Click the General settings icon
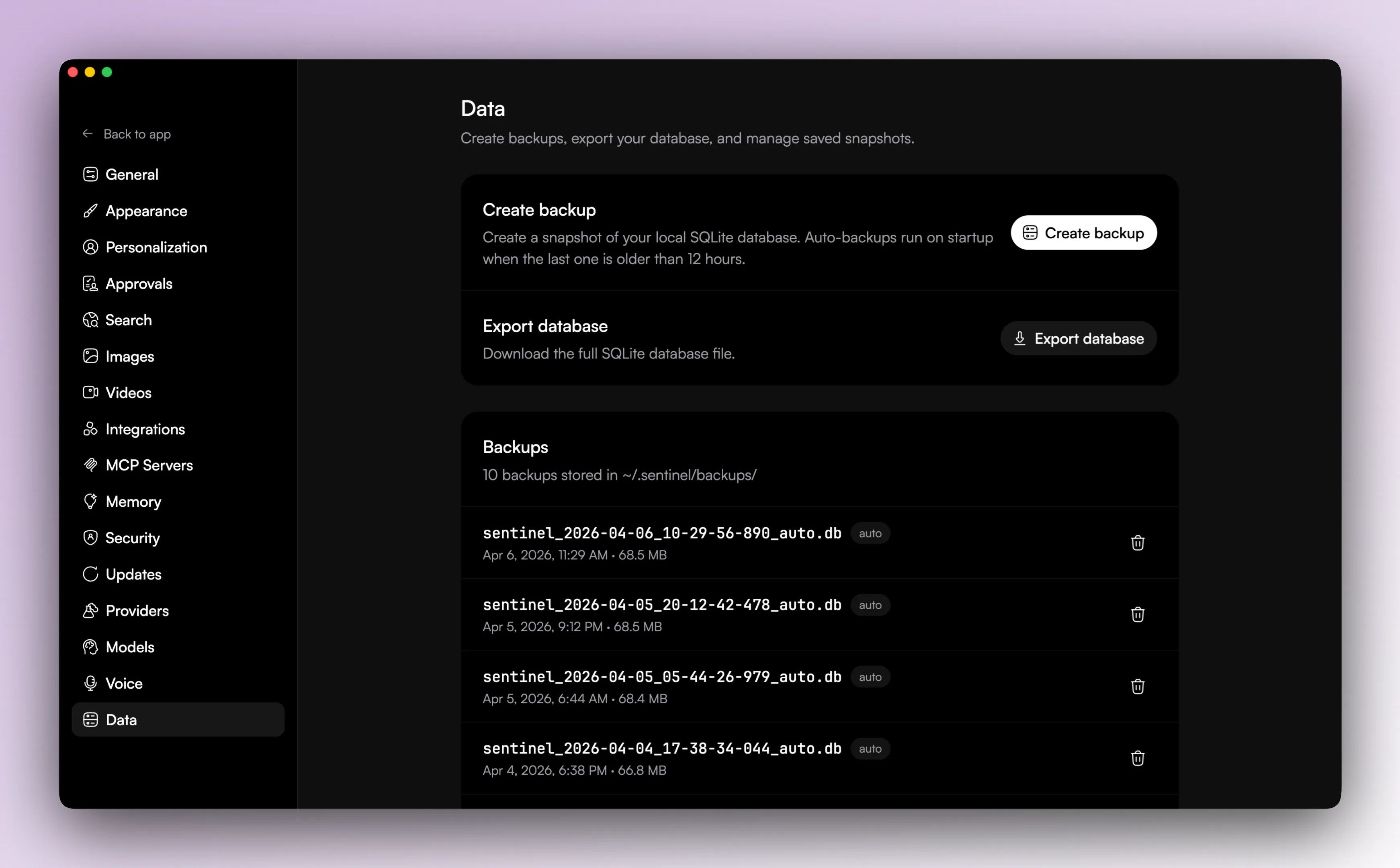 click(x=90, y=174)
